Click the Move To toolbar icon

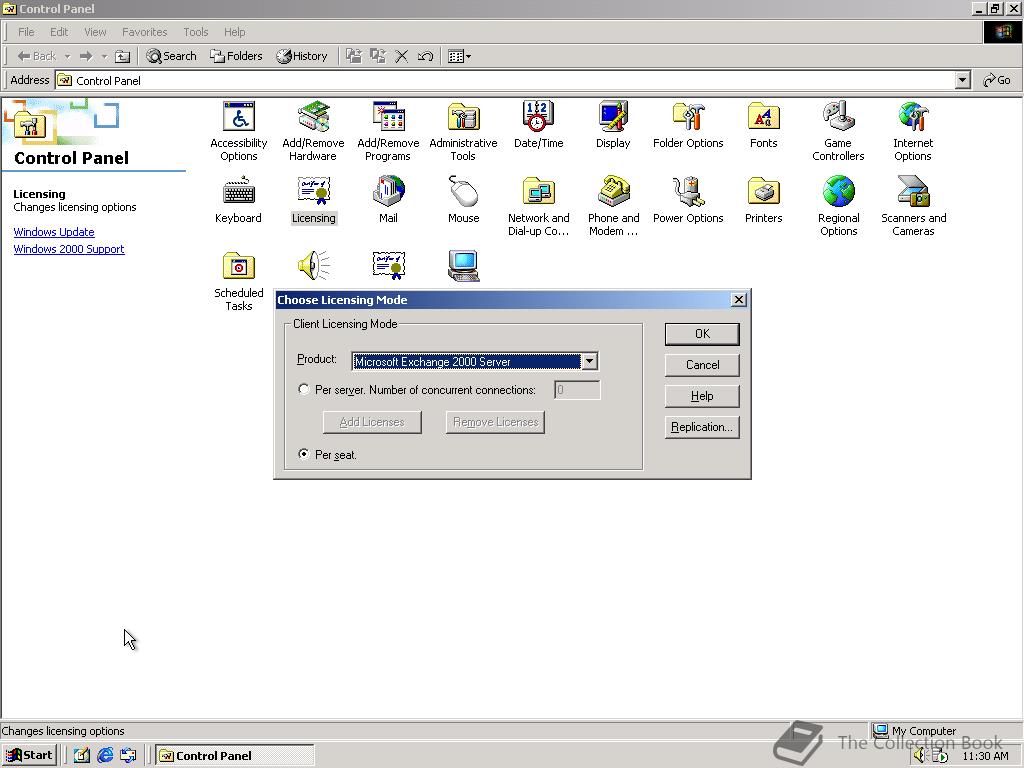coord(354,56)
